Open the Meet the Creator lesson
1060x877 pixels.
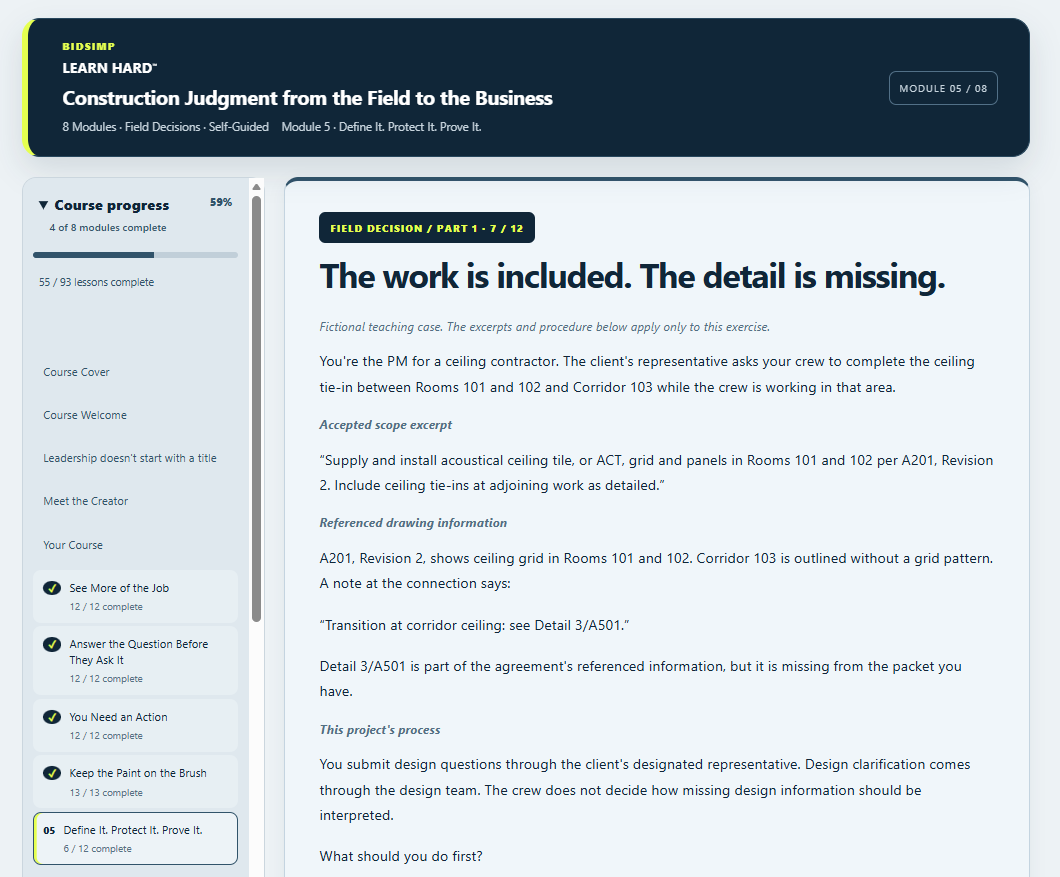86,501
